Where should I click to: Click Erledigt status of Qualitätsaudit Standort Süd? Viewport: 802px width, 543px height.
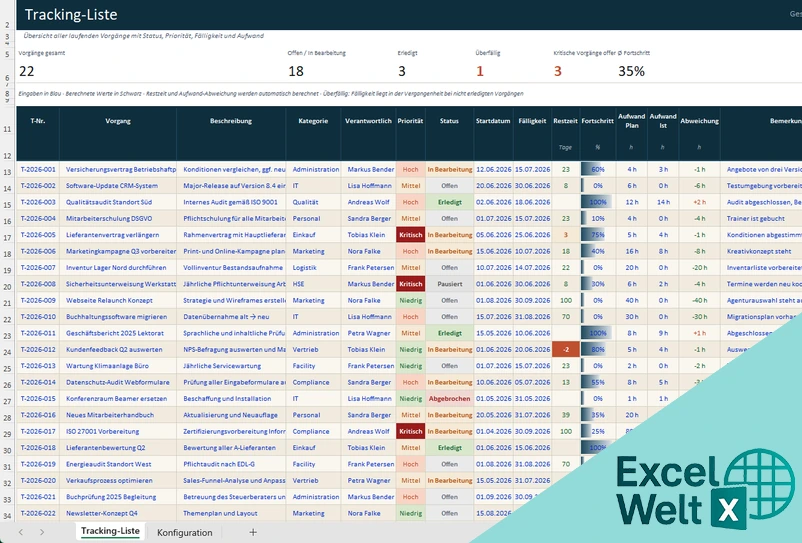pyautogui.click(x=450, y=202)
